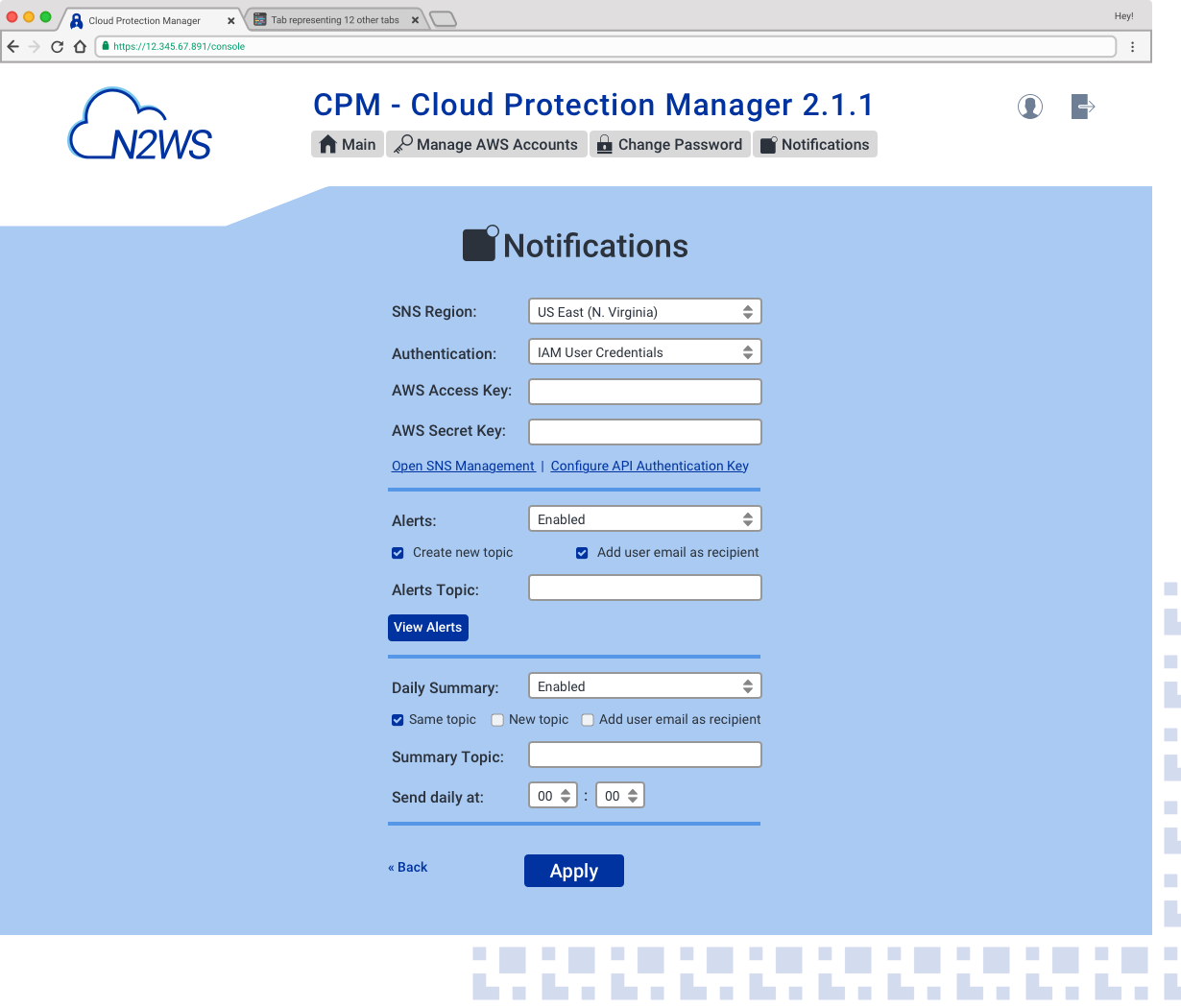Click the AWS Secret Key field
This screenshot has height=1008, width=1181.
pyautogui.click(x=645, y=432)
